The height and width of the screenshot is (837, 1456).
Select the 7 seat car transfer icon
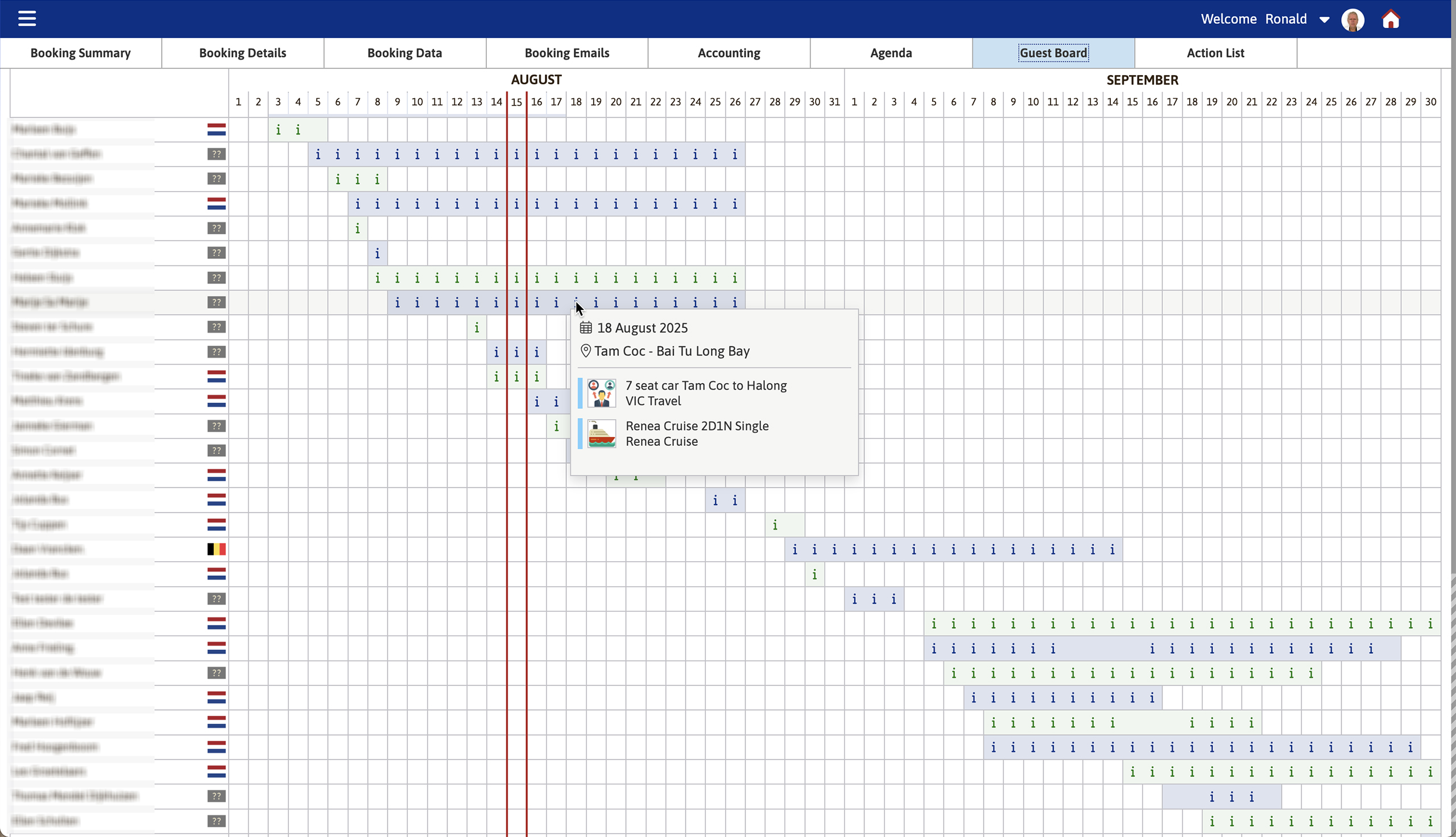point(601,393)
